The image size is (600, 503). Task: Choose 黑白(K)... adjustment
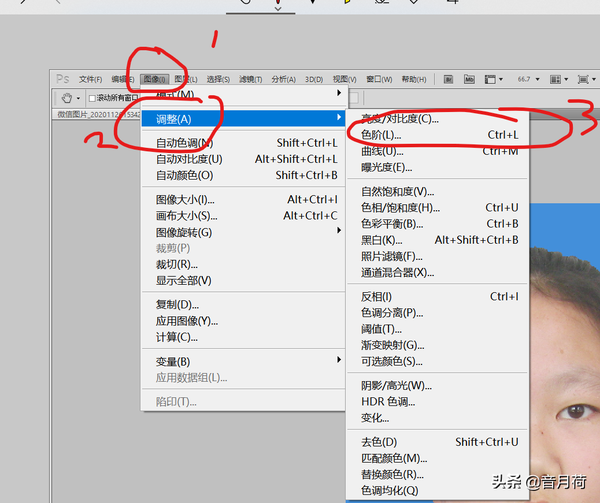438,240
